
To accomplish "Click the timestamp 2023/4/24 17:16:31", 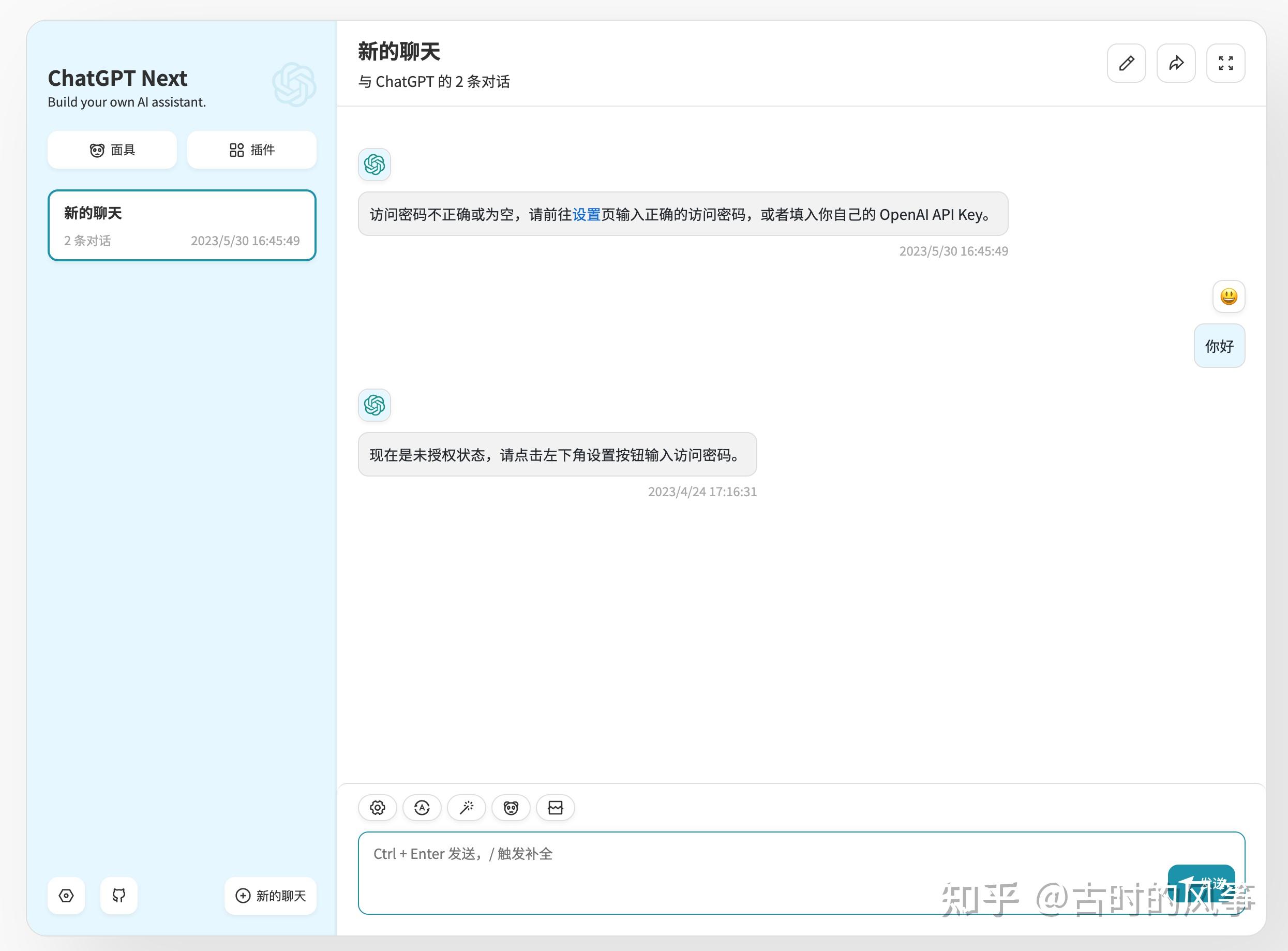I will pos(702,492).
